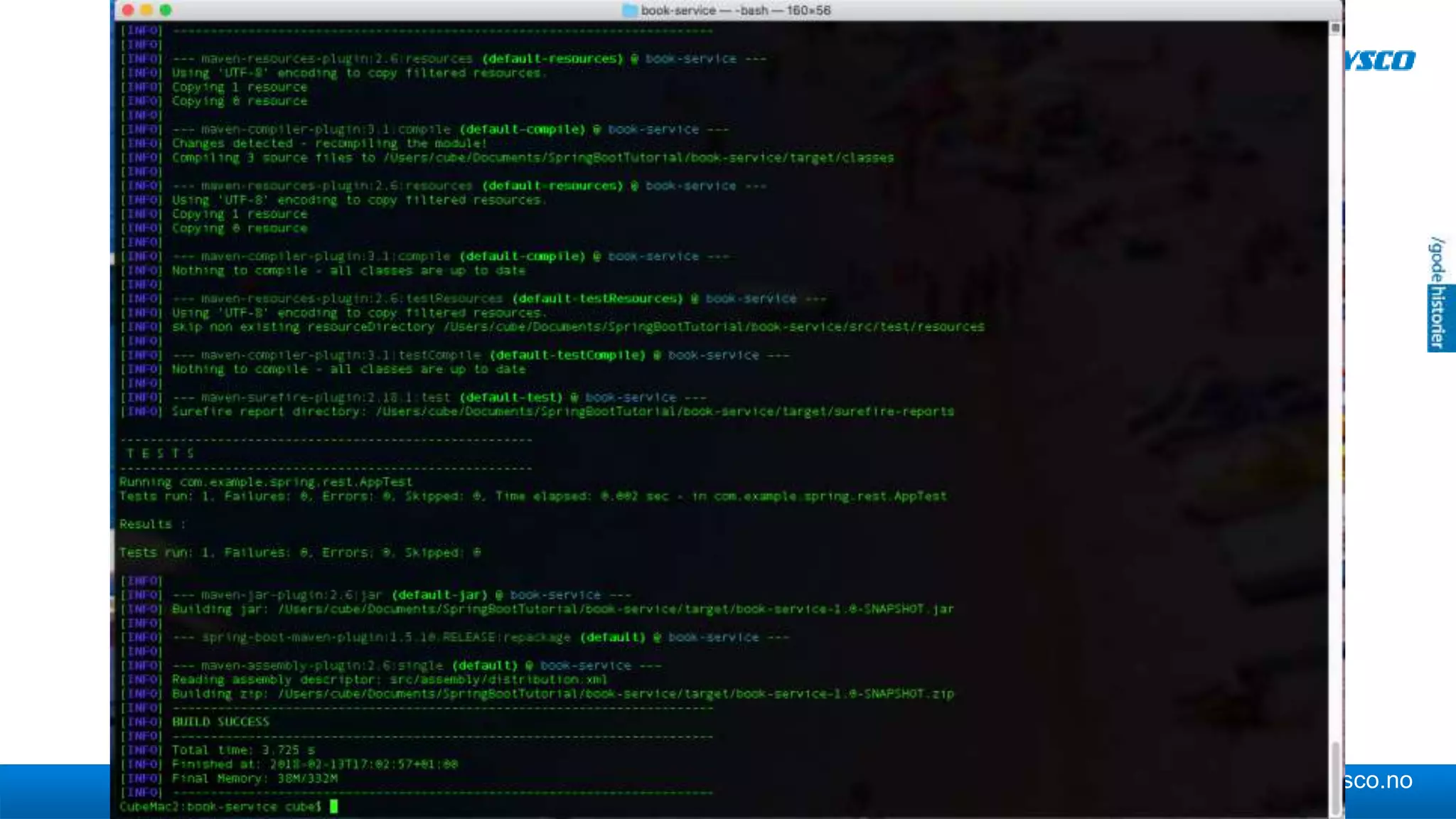
Task: Click the 'book-service — -bash — 160×56' window title
Action: point(735,10)
